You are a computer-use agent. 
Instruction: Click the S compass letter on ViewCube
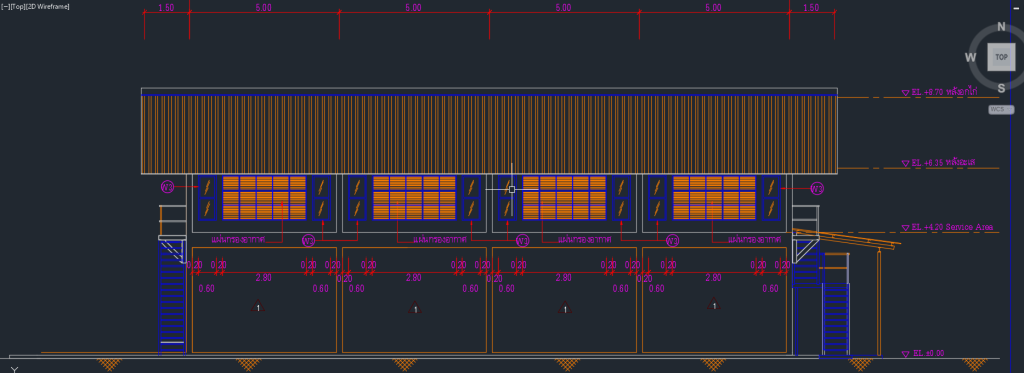coord(1002,88)
